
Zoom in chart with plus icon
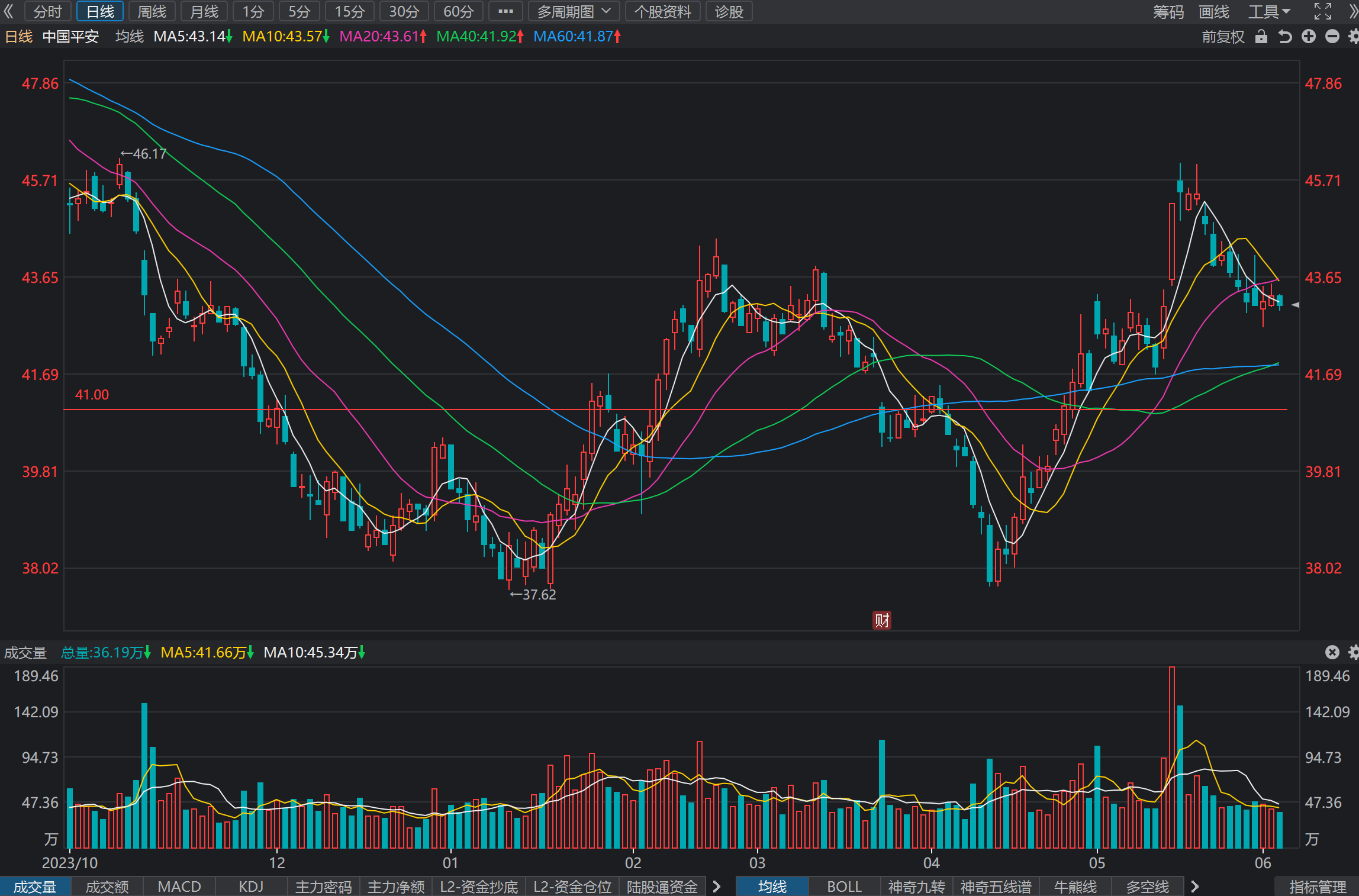1309,37
